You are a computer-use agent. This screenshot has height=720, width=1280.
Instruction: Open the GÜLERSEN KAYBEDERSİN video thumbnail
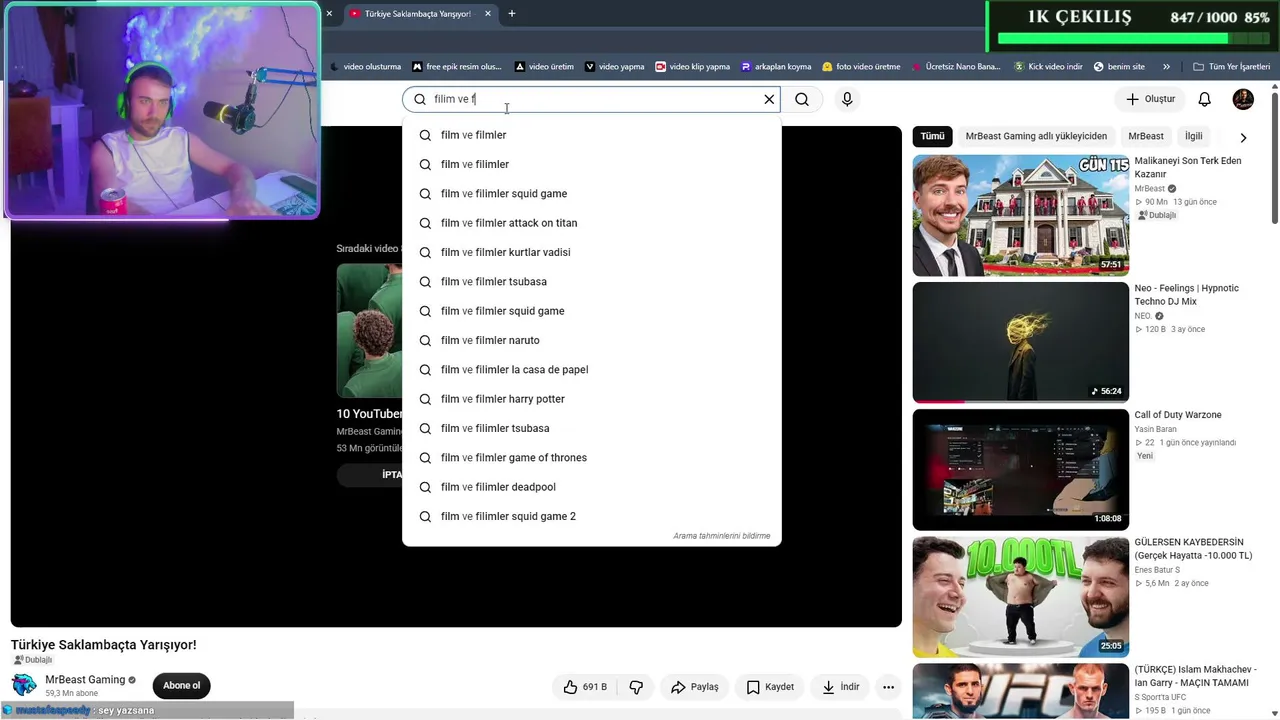(1021, 597)
